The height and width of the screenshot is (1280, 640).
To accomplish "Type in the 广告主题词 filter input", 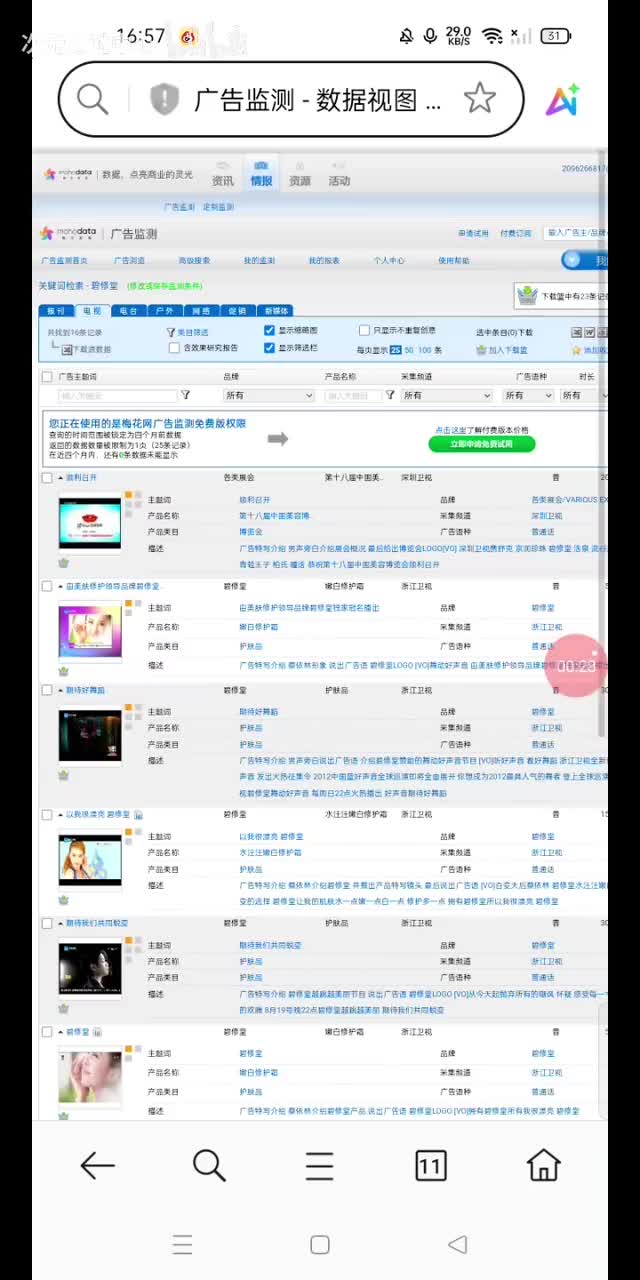I will (x=117, y=395).
